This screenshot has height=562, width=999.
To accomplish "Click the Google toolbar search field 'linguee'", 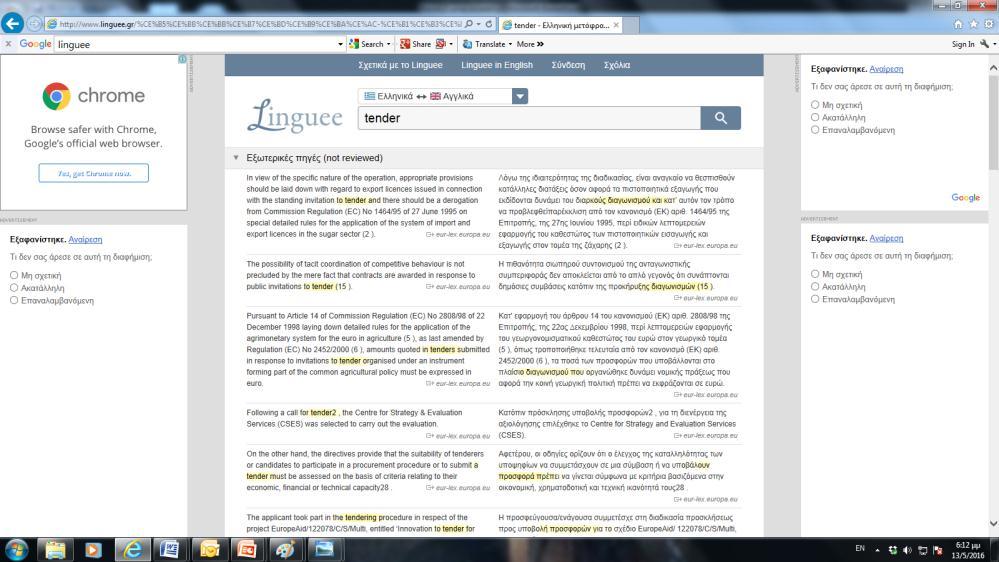I will point(196,45).
